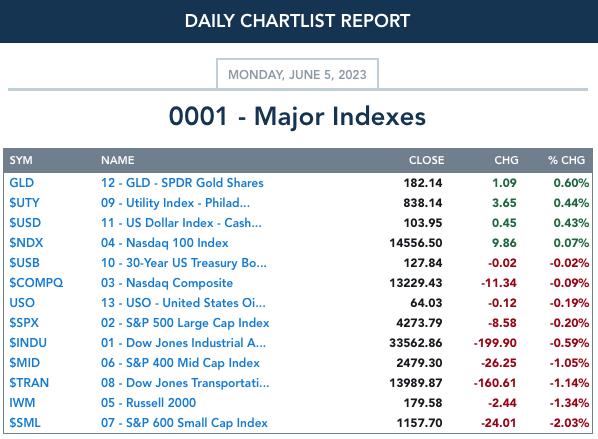This screenshot has width=598, height=439.
Task: Open '06 - S&P 400 Mid Cap Index' link
Action: (x=180, y=363)
